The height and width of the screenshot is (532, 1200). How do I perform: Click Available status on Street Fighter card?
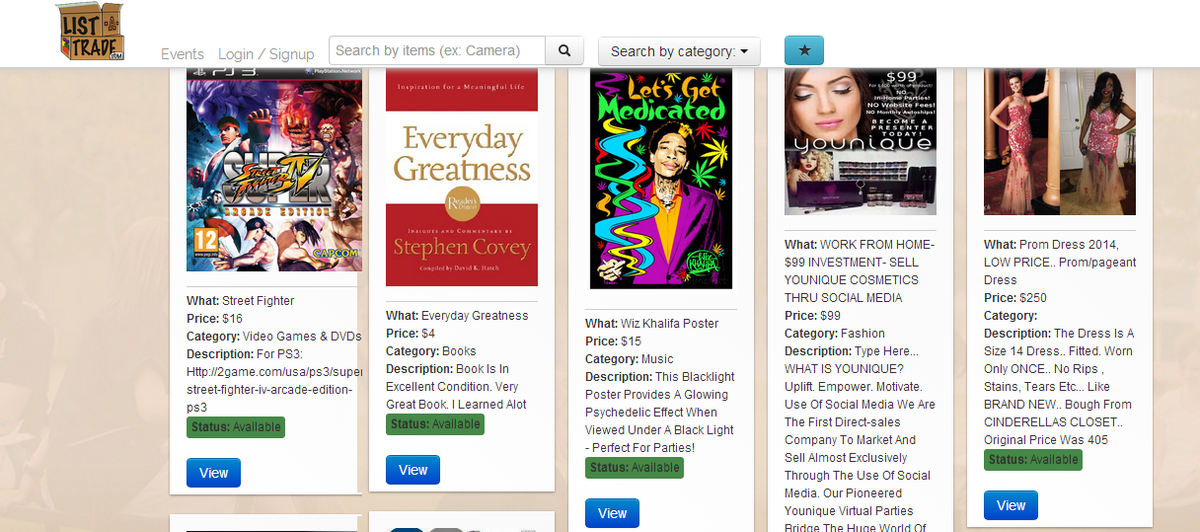click(x=236, y=428)
